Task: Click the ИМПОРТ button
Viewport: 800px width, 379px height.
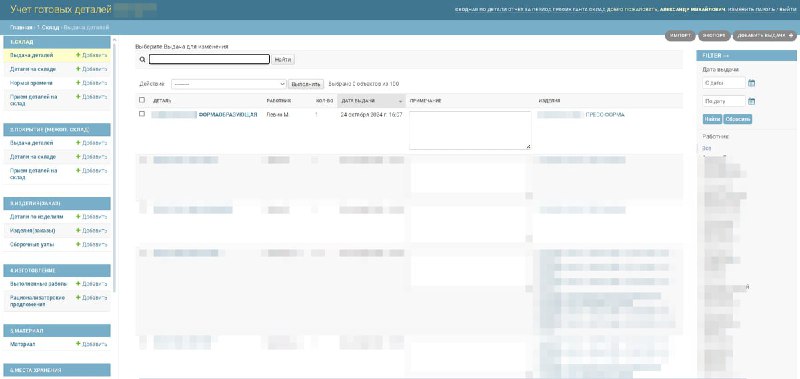Action: click(x=680, y=36)
